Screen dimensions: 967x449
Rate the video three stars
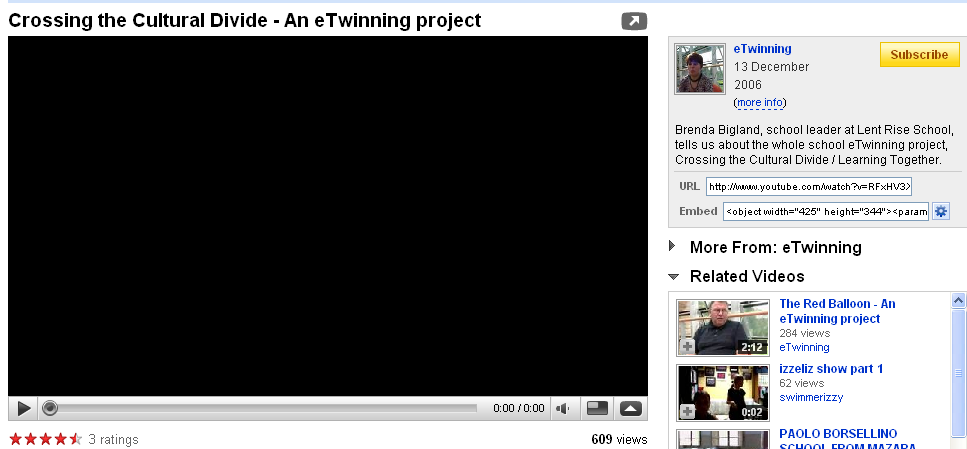click(x=46, y=439)
